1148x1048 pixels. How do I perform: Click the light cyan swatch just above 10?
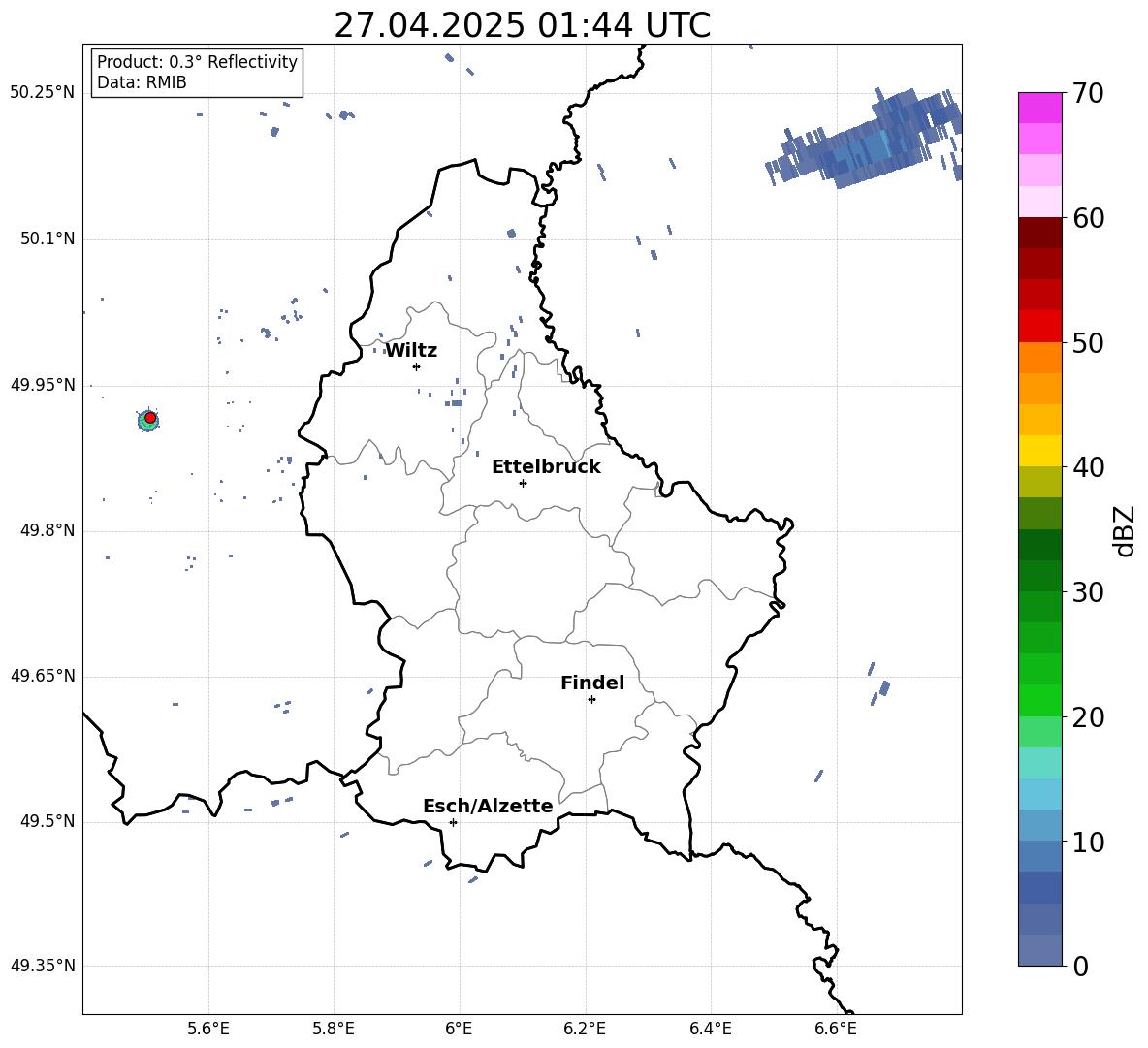(1040, 825)
